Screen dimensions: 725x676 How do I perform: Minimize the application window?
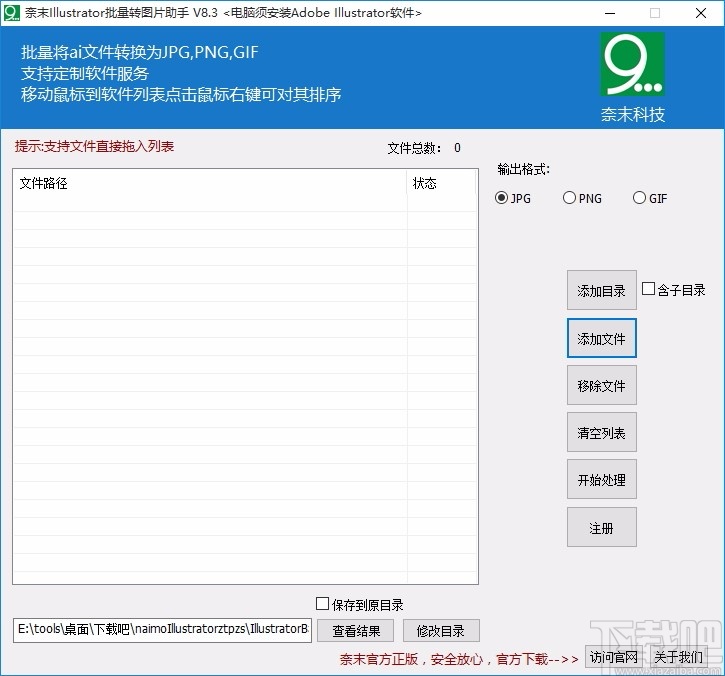click(610, 13)
